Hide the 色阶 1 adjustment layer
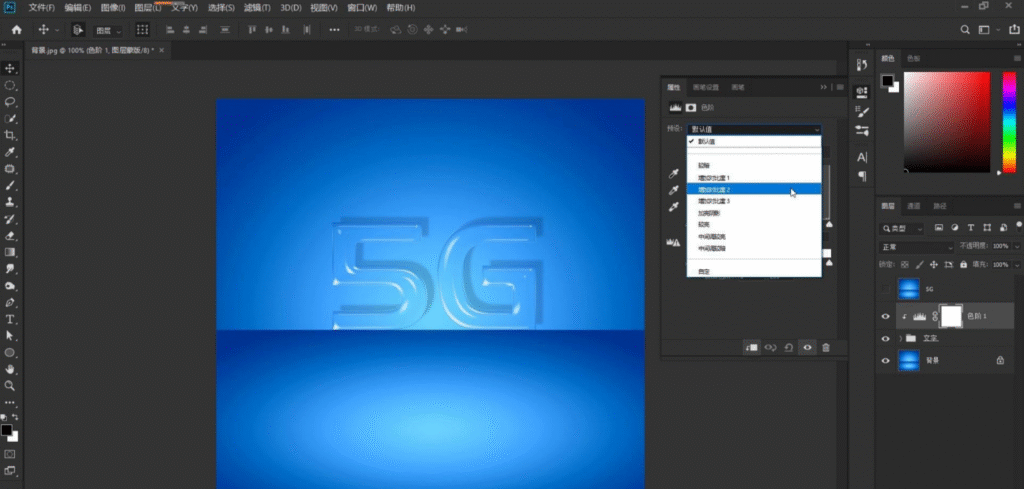1024x489 pixels. coord(886,317)
